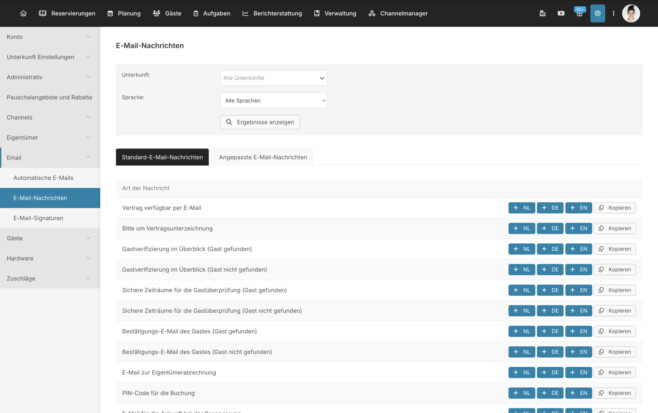Add DE for Gastverifizierung im Überblick (Gast gefunden)
The width and height of the screenshot is (658, 413).
(550, 249)
